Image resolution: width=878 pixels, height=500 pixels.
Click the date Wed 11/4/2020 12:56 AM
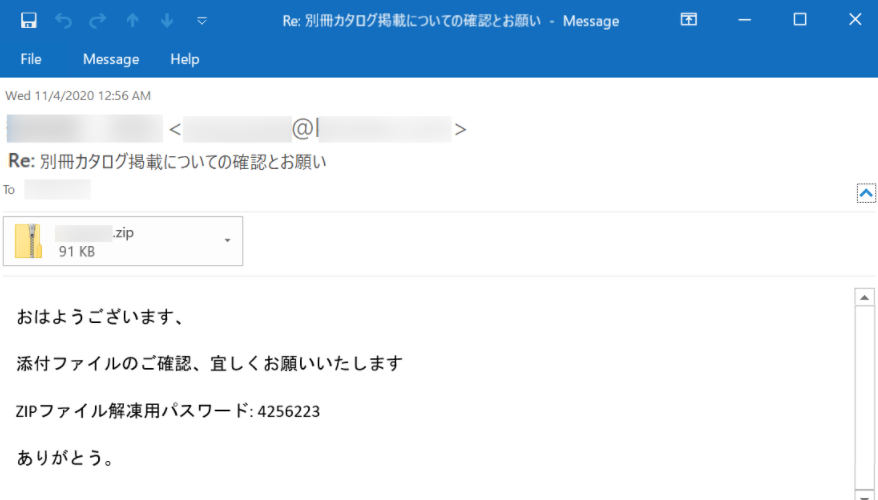78,96
